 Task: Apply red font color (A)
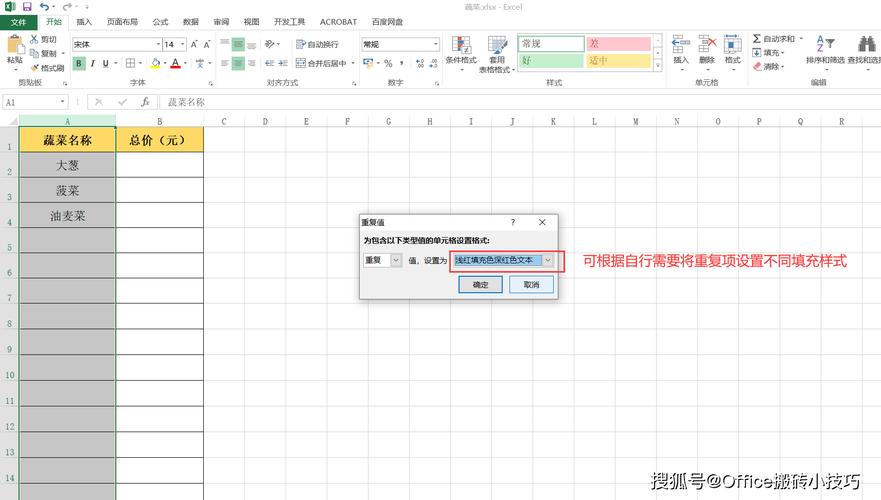pyautogui.click(x=175, y=63)
